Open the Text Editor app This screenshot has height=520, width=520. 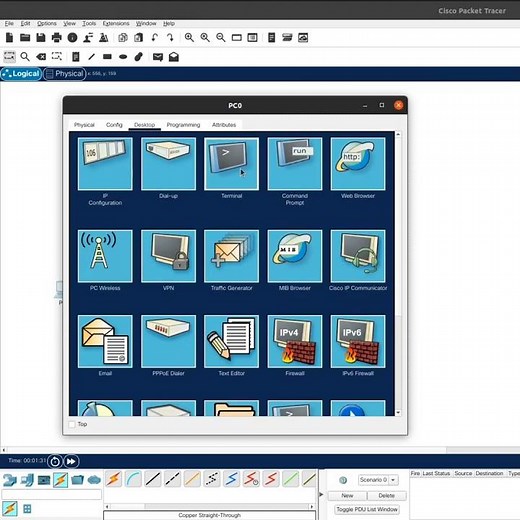(x=231, y=341)
